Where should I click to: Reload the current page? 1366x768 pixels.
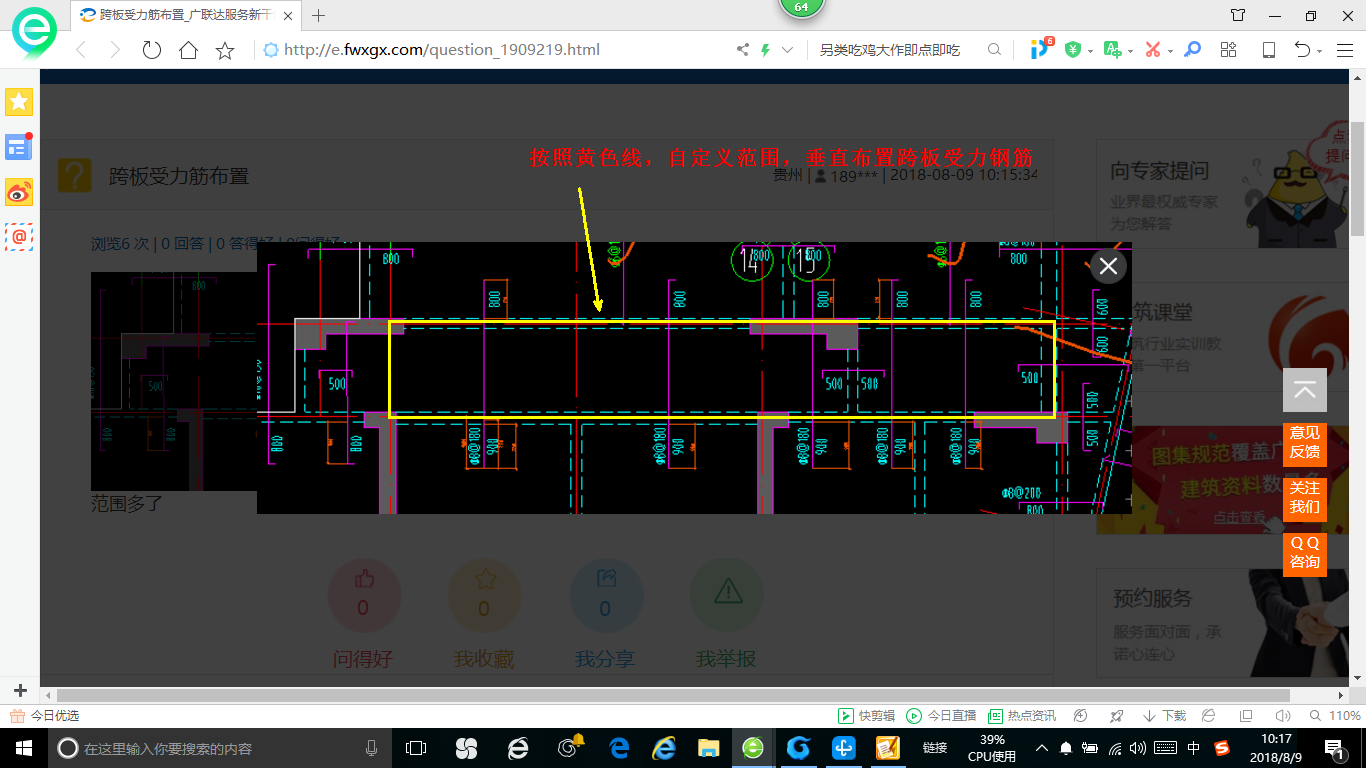point(151,50)
